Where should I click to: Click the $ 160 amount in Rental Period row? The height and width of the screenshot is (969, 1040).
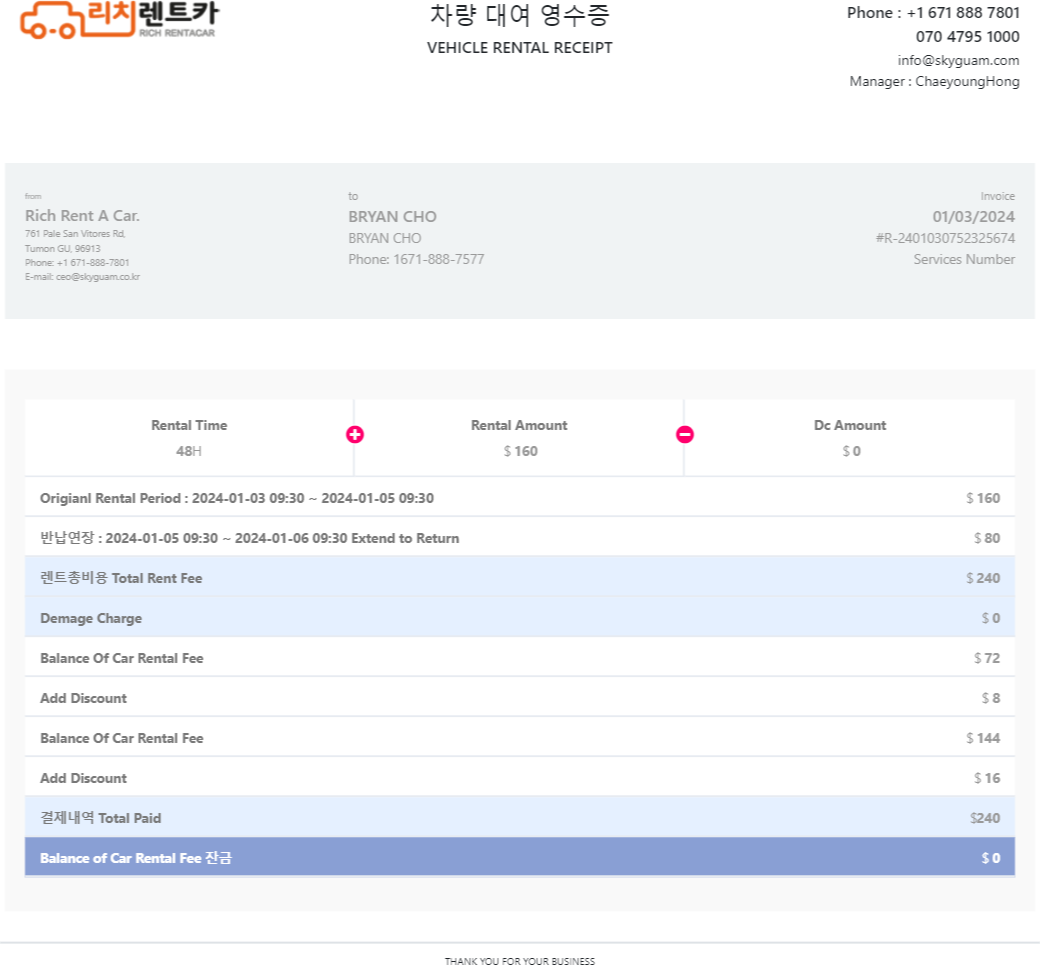pos(983,498)
